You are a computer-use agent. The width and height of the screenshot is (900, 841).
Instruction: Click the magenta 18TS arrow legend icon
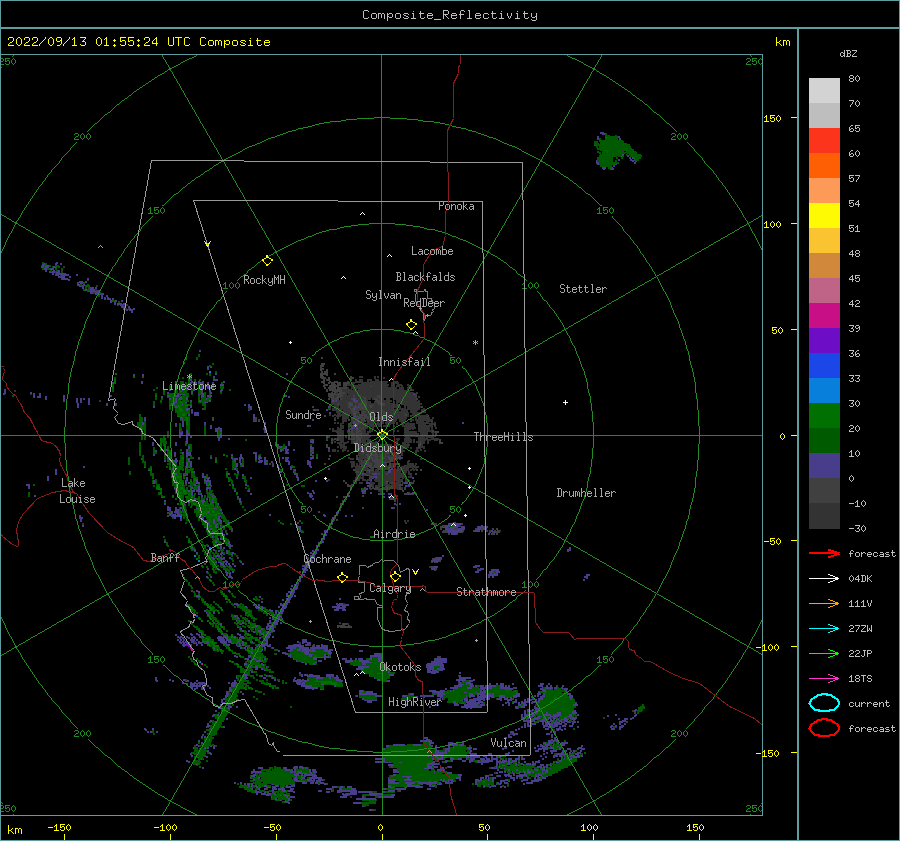tap(824, 679)
